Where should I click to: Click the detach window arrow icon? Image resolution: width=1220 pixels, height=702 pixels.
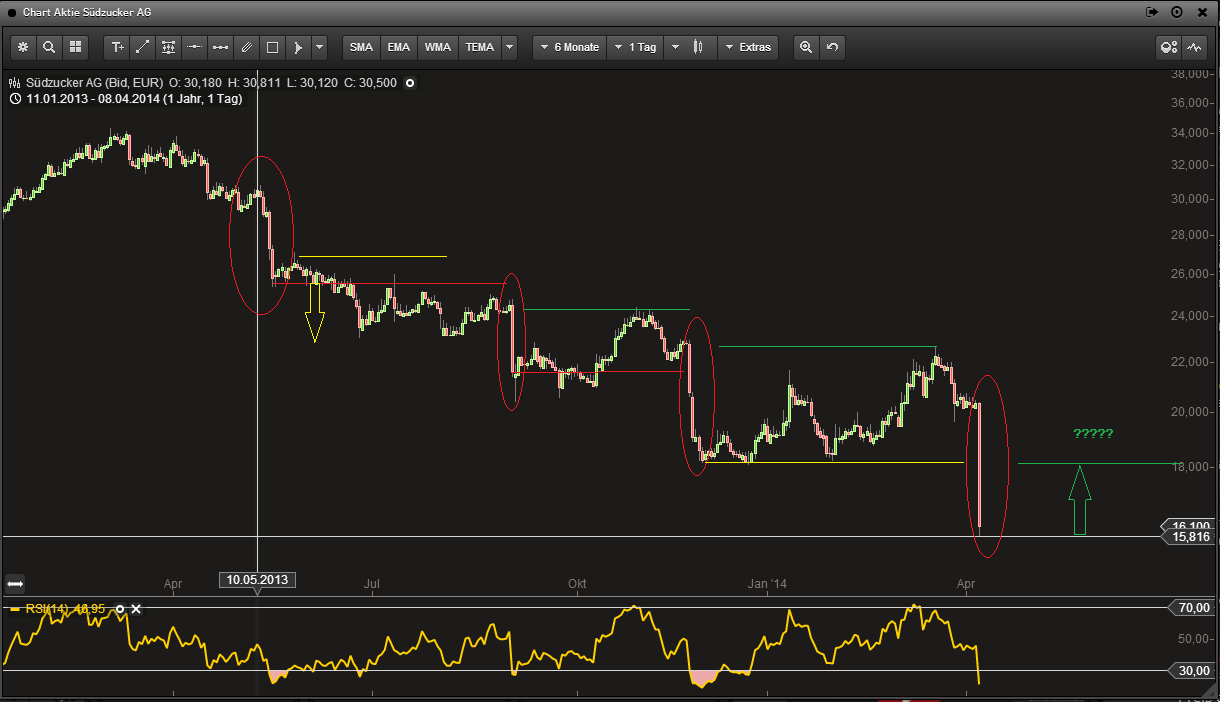1152,12
